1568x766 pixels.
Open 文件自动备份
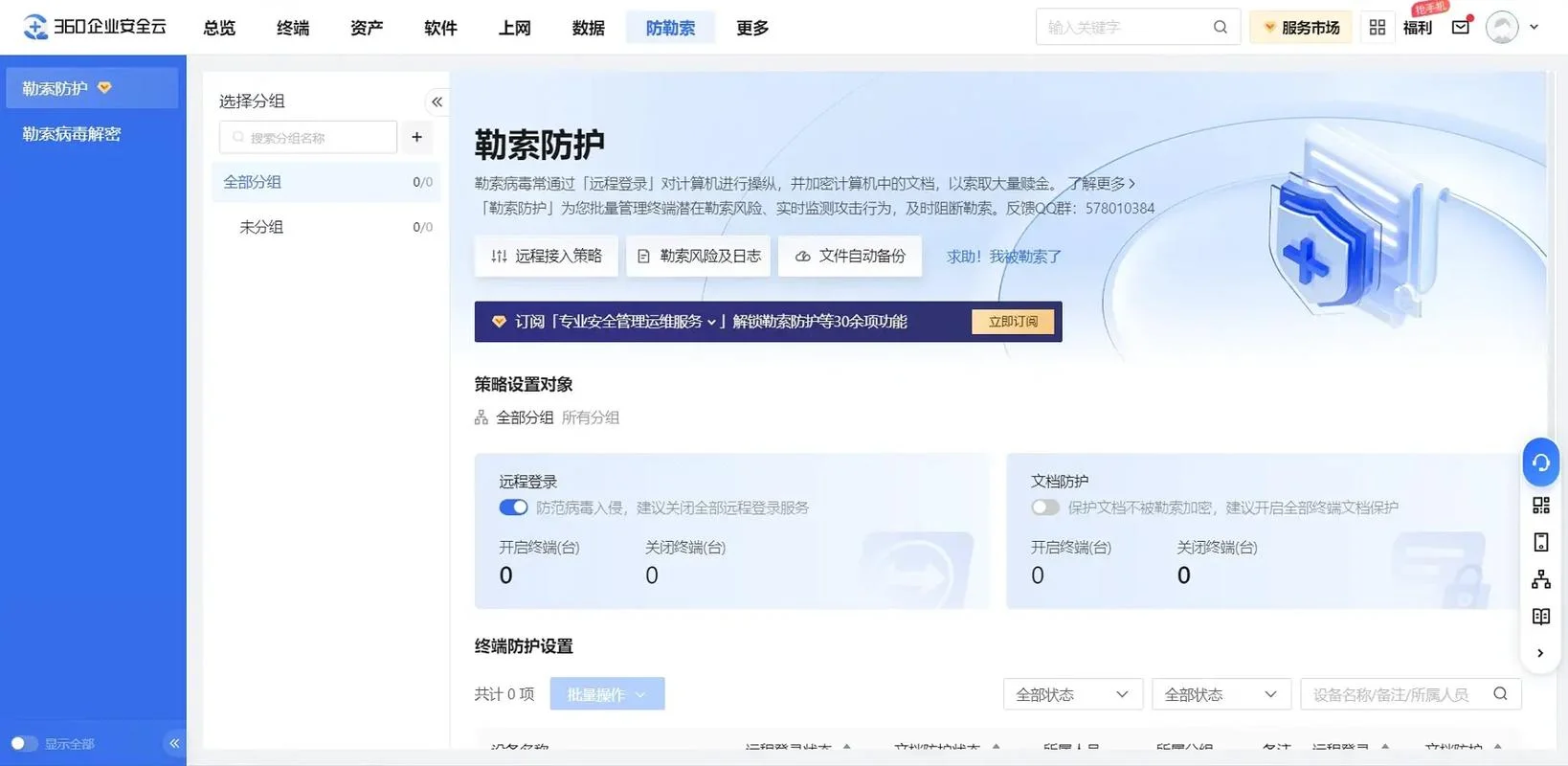(x=850, y=256)
